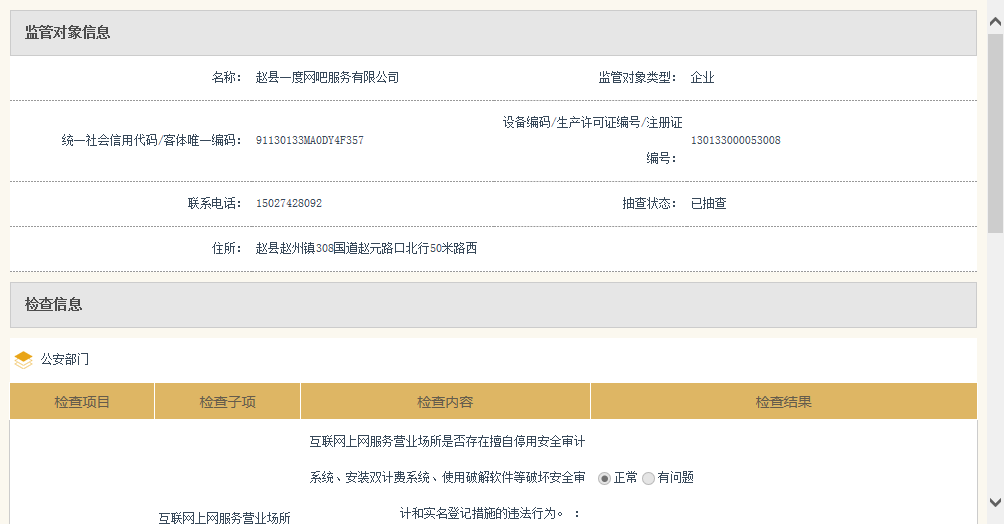1004x524 pixels.
Task: Click company name 赵县一度网吧服务有限公司
Action: pos(327,78)
